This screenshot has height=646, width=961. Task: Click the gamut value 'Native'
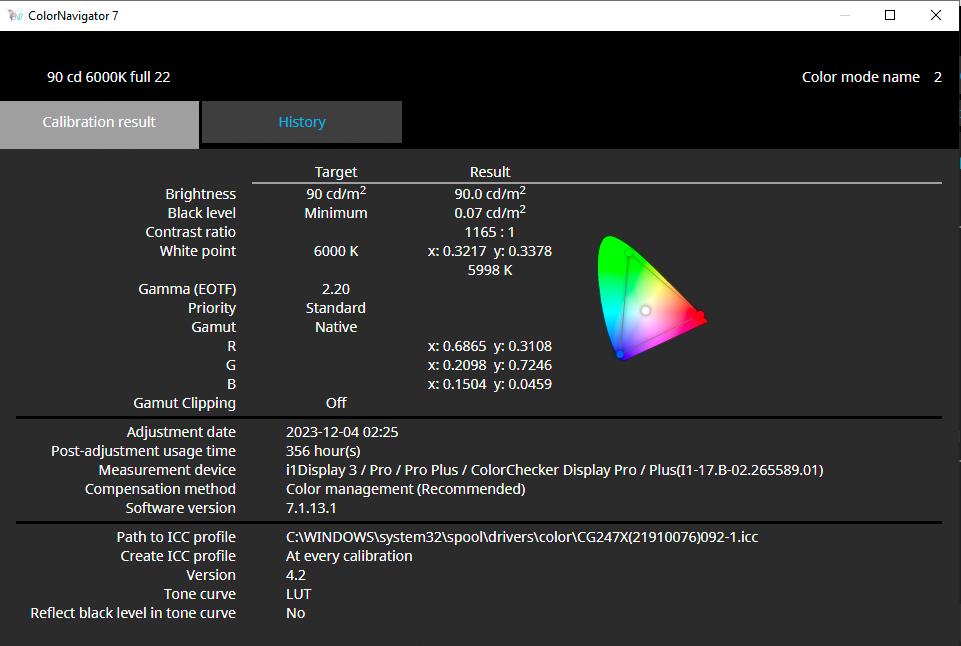tap(336, 327)
